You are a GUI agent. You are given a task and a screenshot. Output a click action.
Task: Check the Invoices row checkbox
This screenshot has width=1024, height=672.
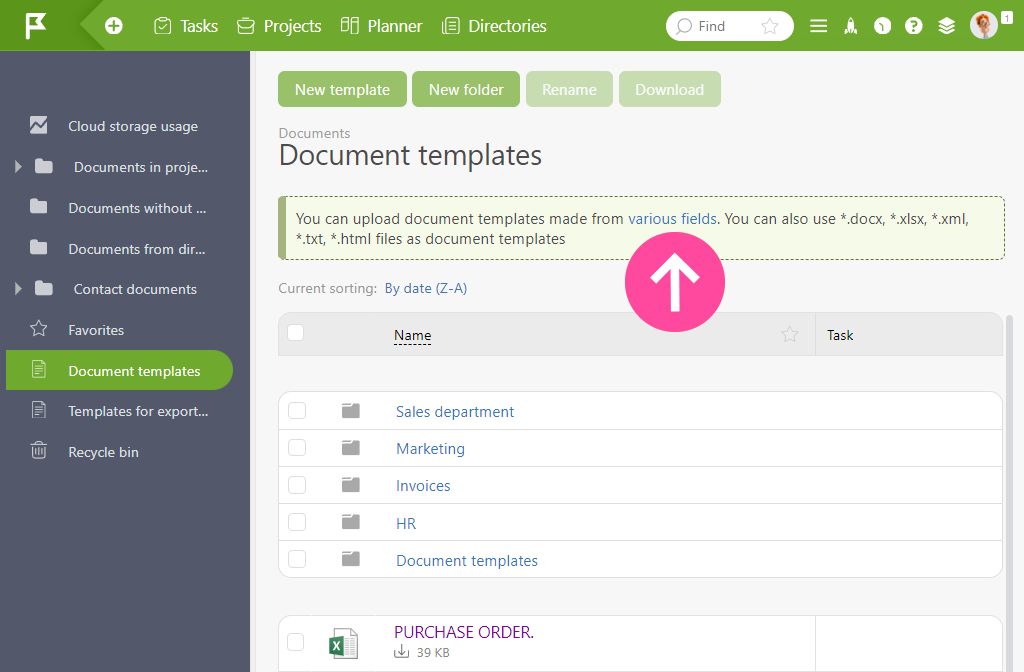coord(297,485)
